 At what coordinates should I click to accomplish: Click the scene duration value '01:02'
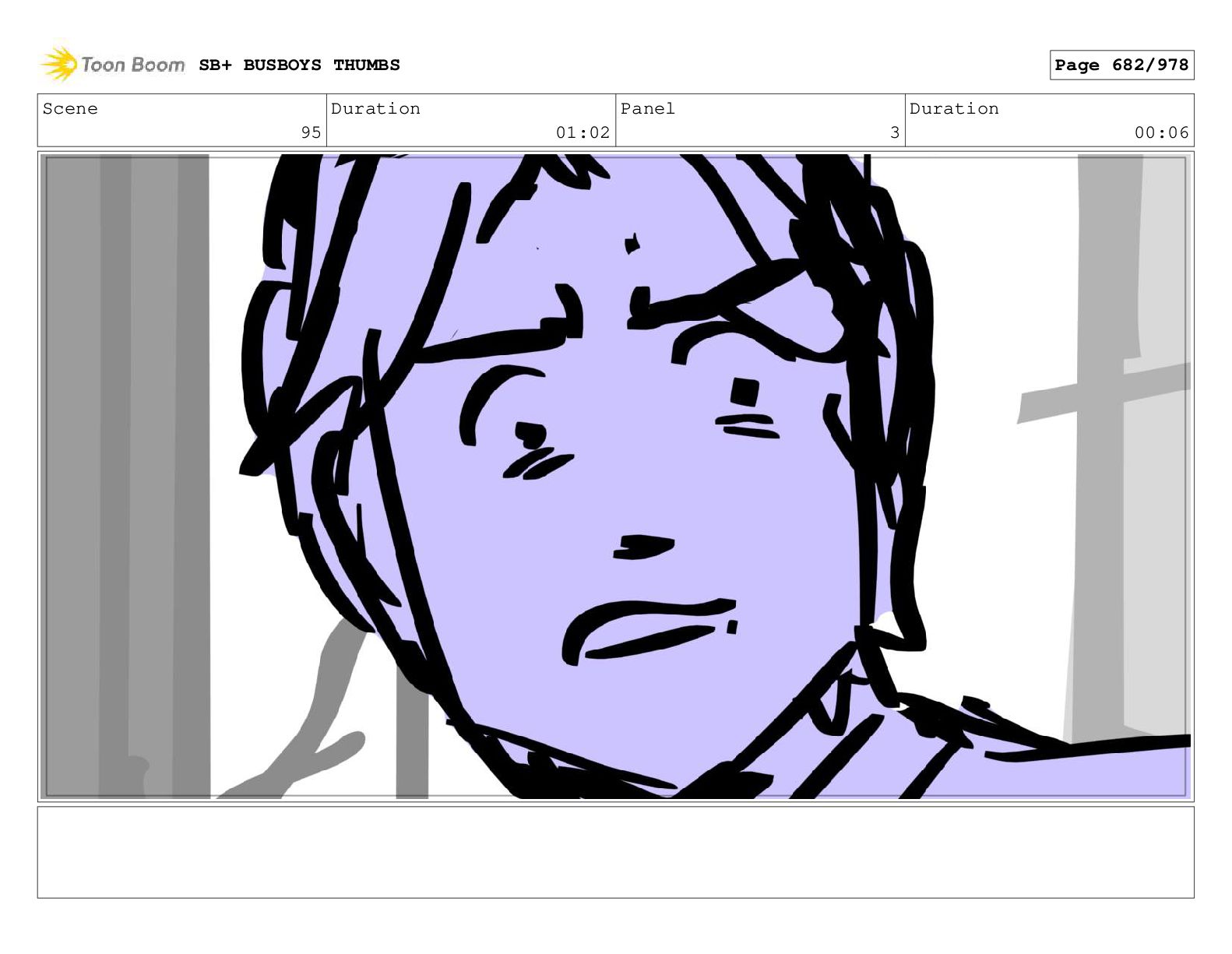pos(583,132)
